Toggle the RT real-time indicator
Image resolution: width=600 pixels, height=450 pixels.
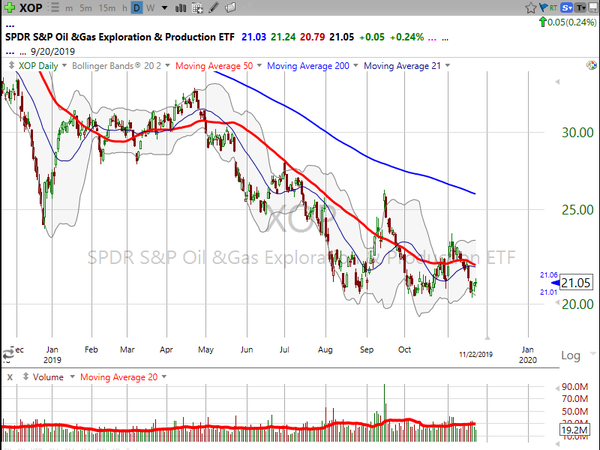(553, 8)
